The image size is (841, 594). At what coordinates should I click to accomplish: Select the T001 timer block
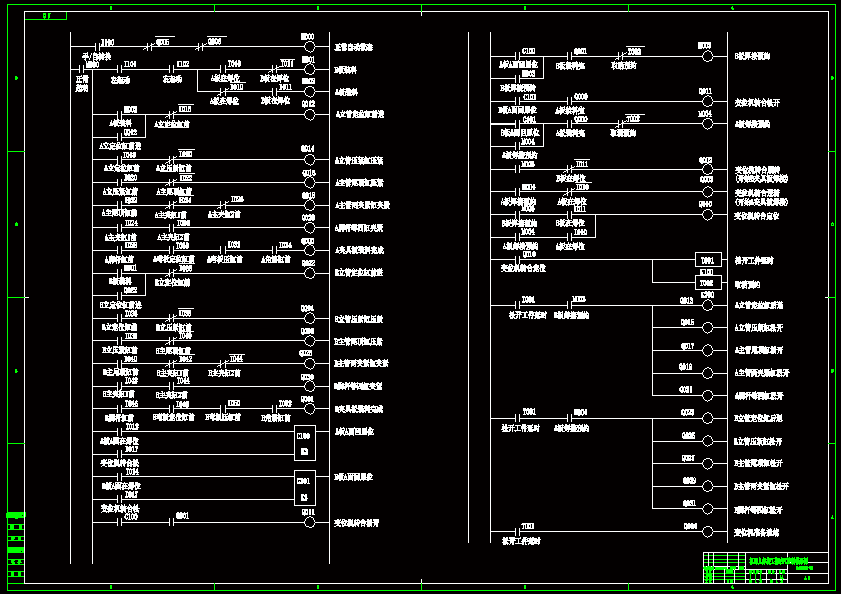708,260
